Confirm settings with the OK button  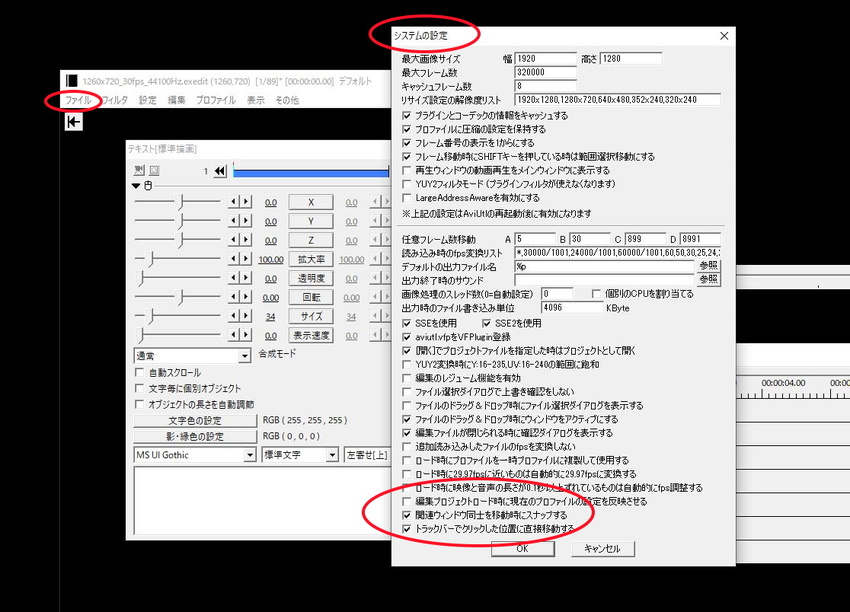pos(523,548)
